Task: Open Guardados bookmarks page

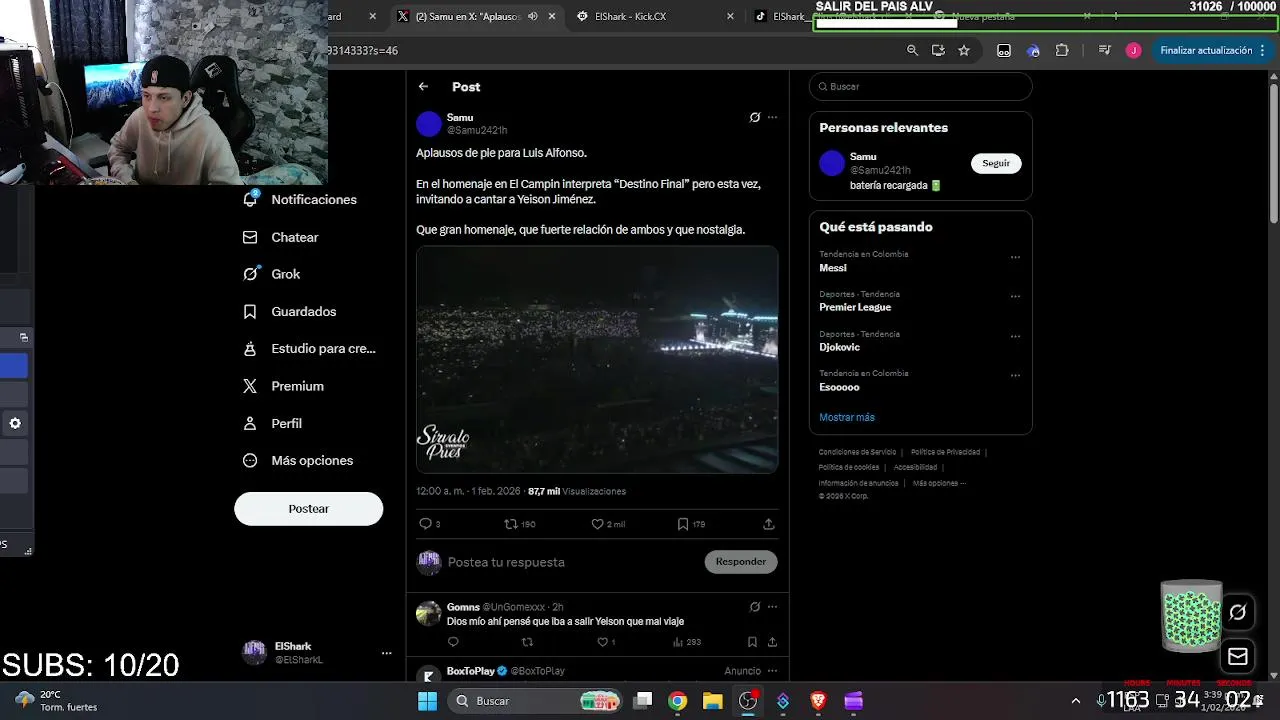Action: click(x=290, y=311)
